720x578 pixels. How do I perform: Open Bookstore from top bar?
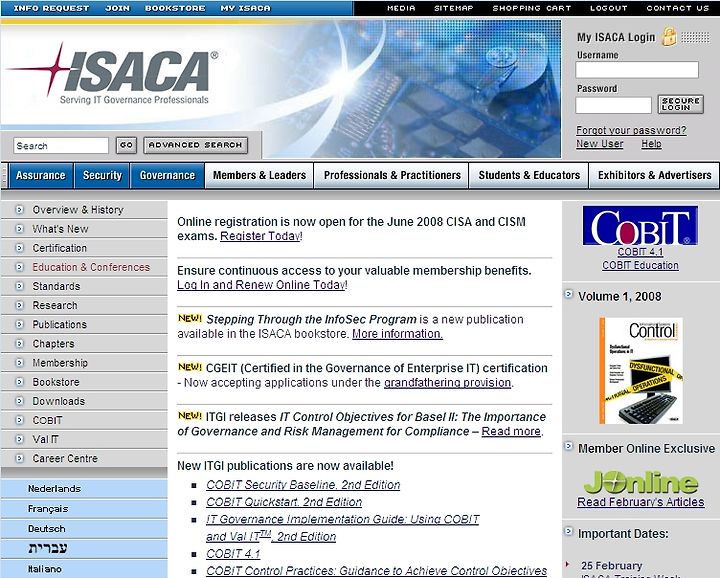click(x=175, y=8)
